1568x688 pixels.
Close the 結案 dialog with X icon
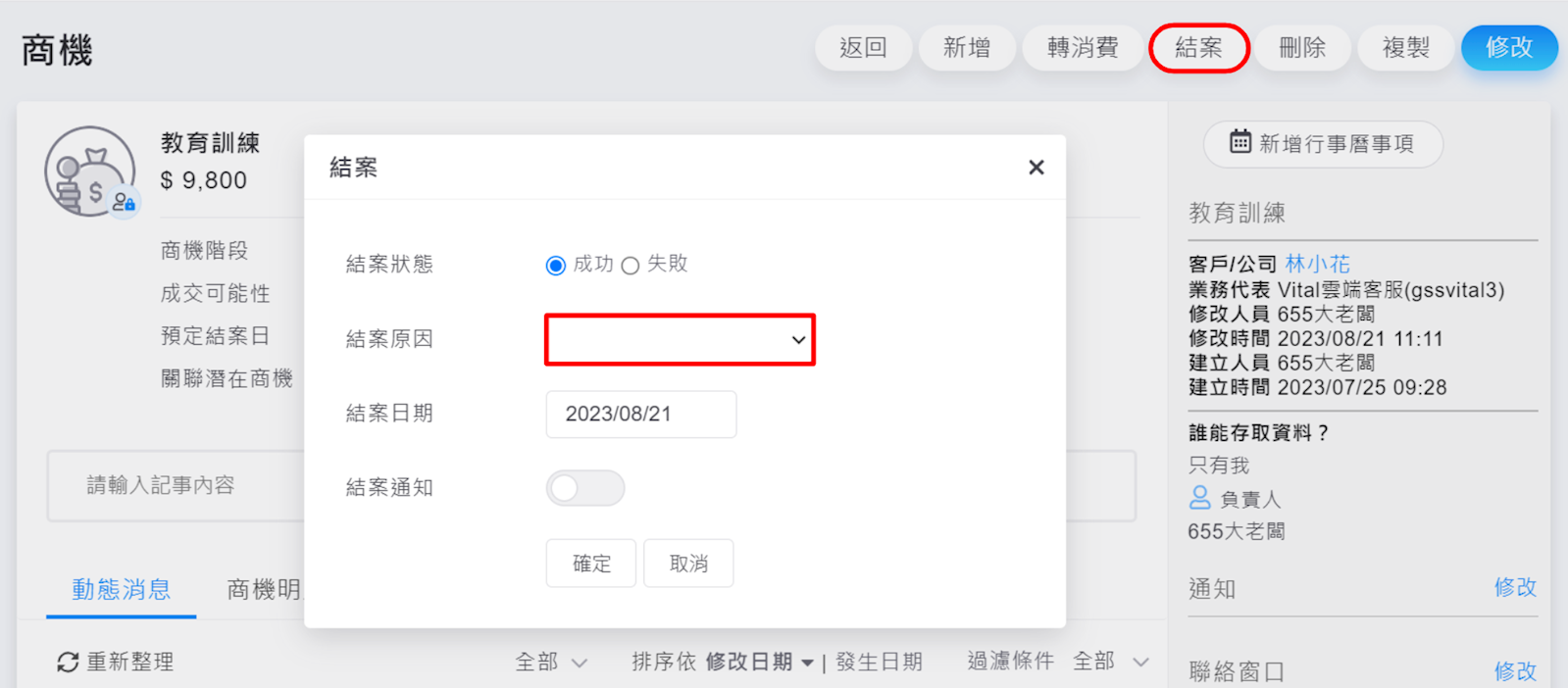(x=1036, y=168)
